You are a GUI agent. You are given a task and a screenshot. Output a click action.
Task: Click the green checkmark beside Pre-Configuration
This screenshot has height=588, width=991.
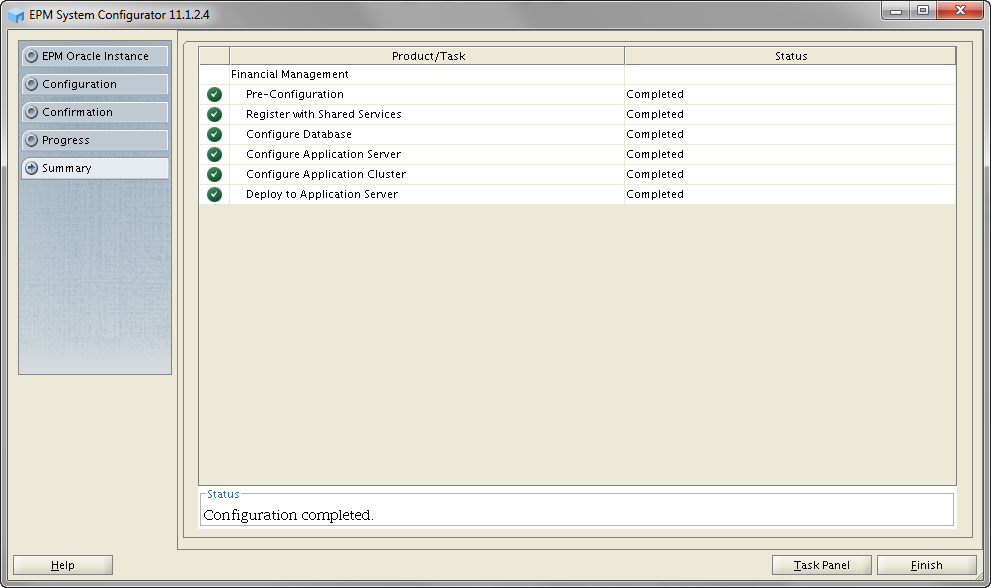[x=214, y=94]
